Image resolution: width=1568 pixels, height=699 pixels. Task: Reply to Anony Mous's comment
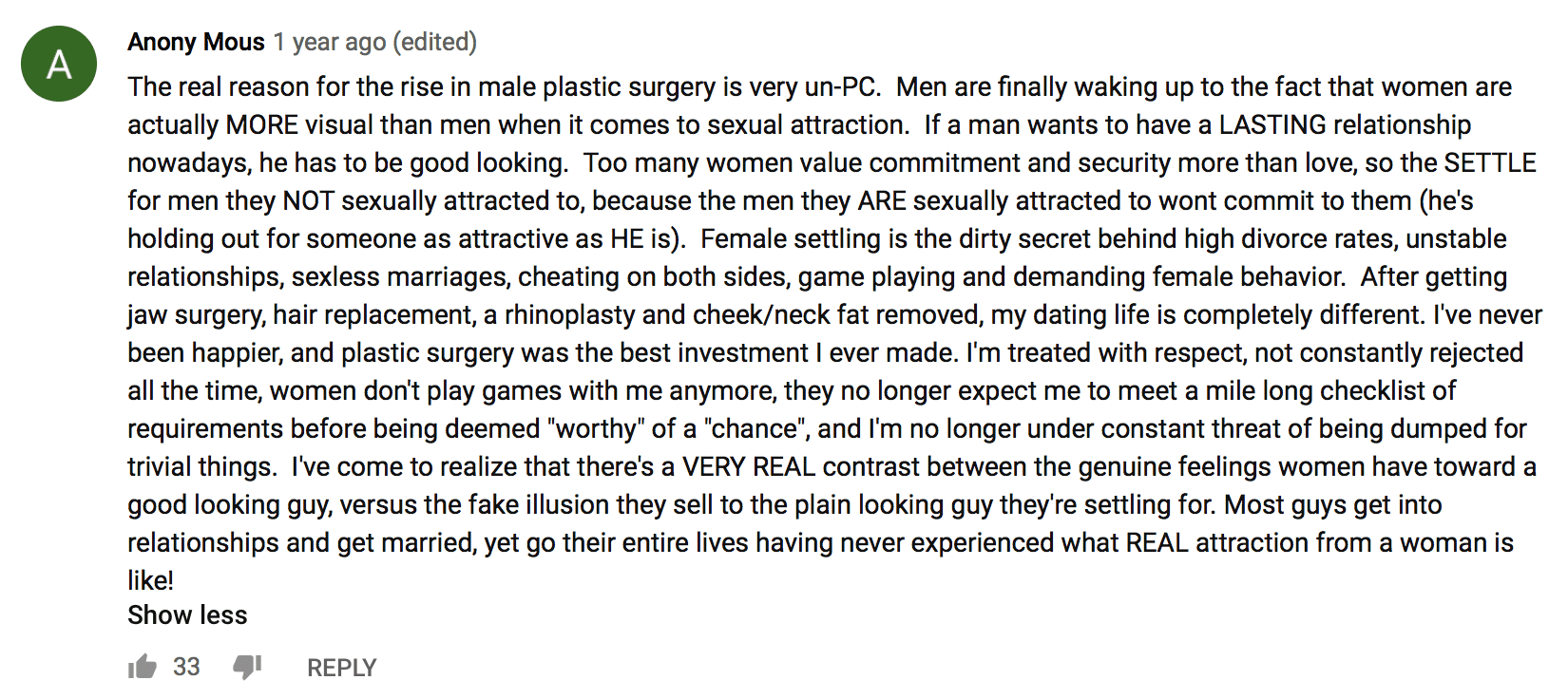tap(341, 668)
